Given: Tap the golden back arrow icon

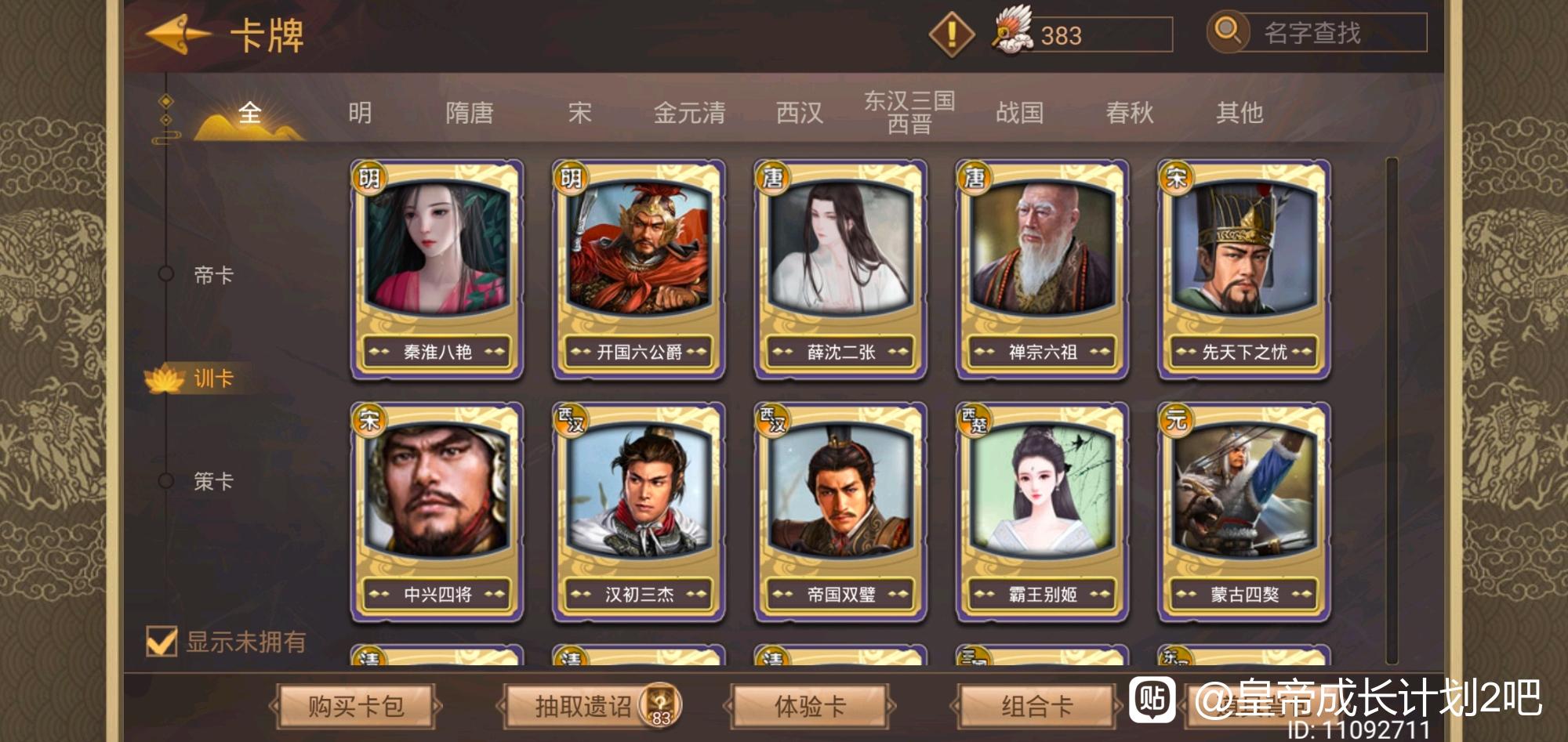Looking at the screenshot, I should point(178,34).
